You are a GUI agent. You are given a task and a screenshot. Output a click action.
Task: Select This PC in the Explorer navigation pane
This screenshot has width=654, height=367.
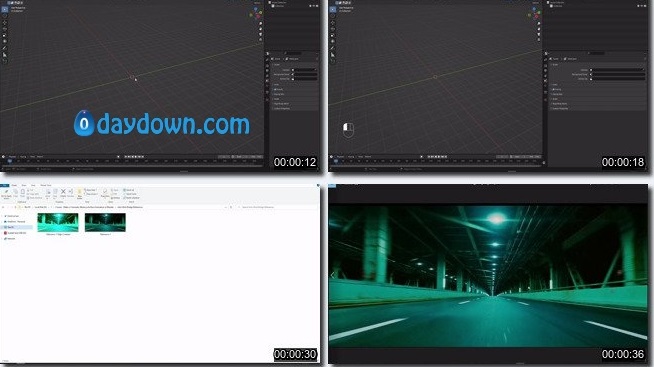coord(10,227)
